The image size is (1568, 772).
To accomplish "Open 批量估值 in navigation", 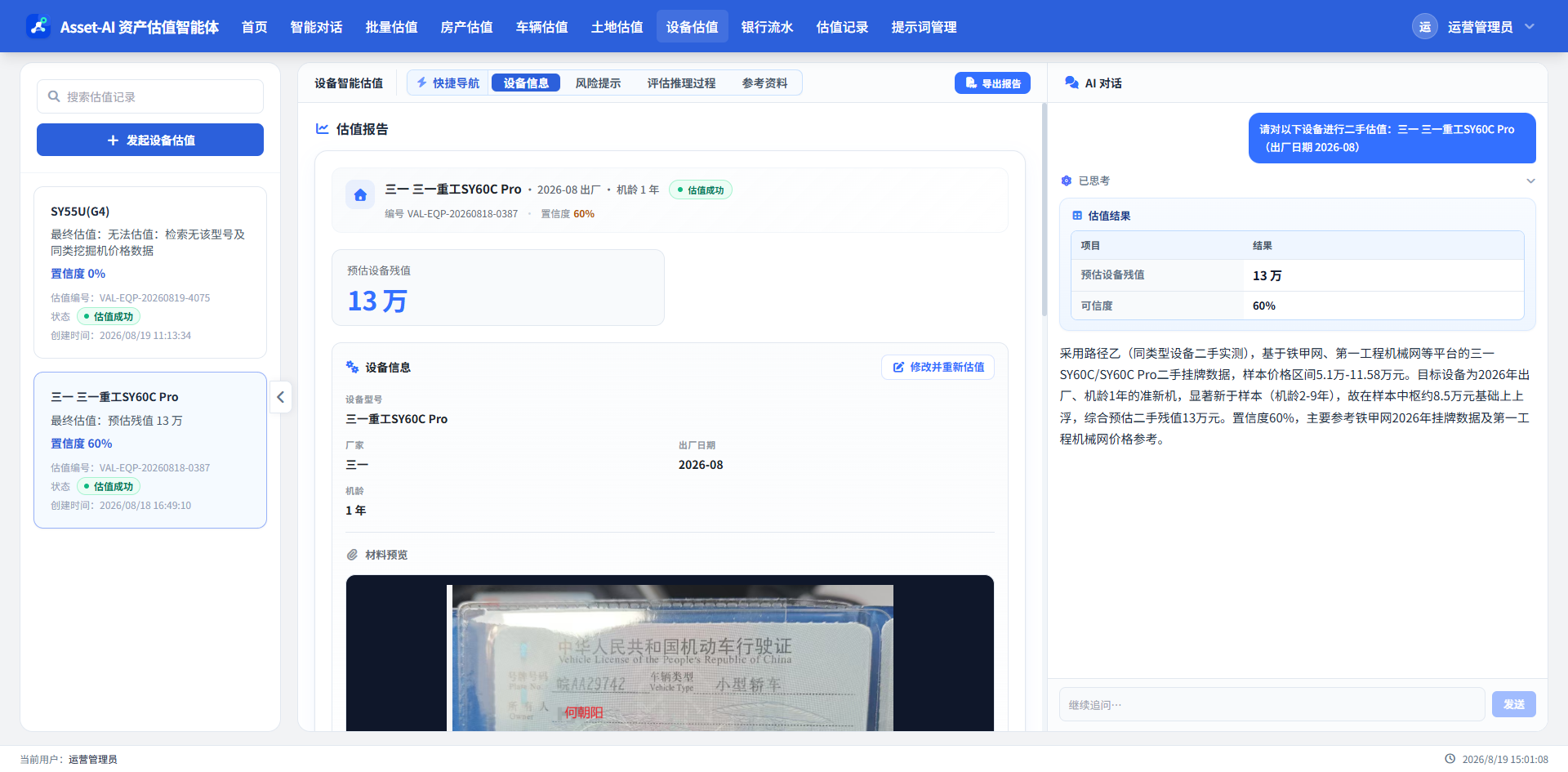I will tap(391, 27).
